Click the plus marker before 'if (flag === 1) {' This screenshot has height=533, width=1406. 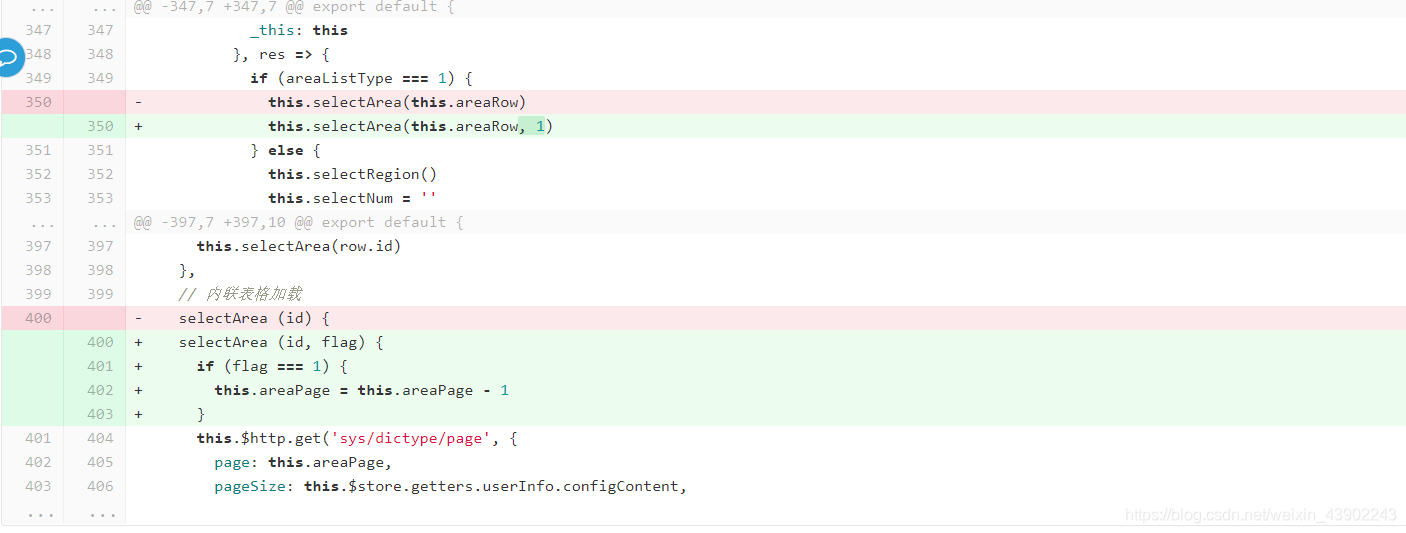[x=138, y=366]
